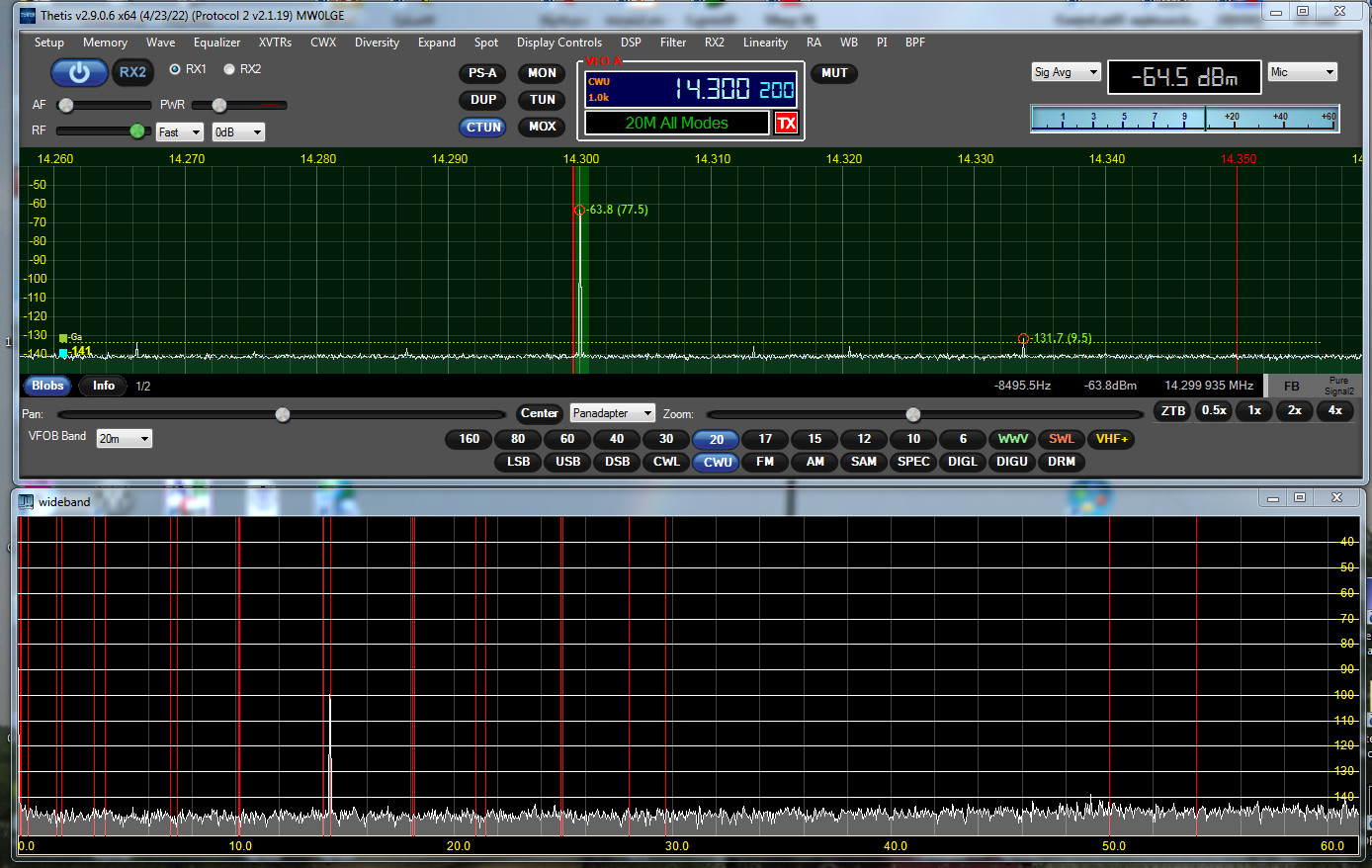
Task: Open the Linearity menu
Action: click(765, 43)
